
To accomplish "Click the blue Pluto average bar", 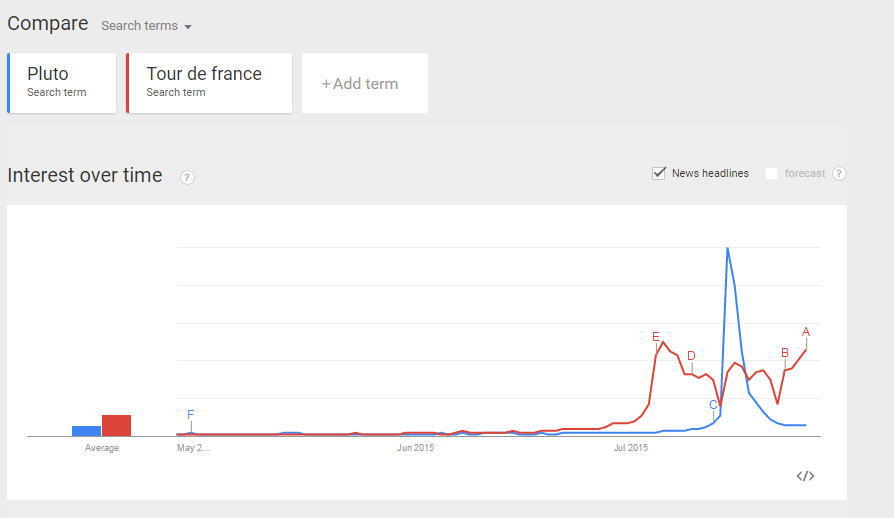I will pyautogui.click(x=86, y=431).
